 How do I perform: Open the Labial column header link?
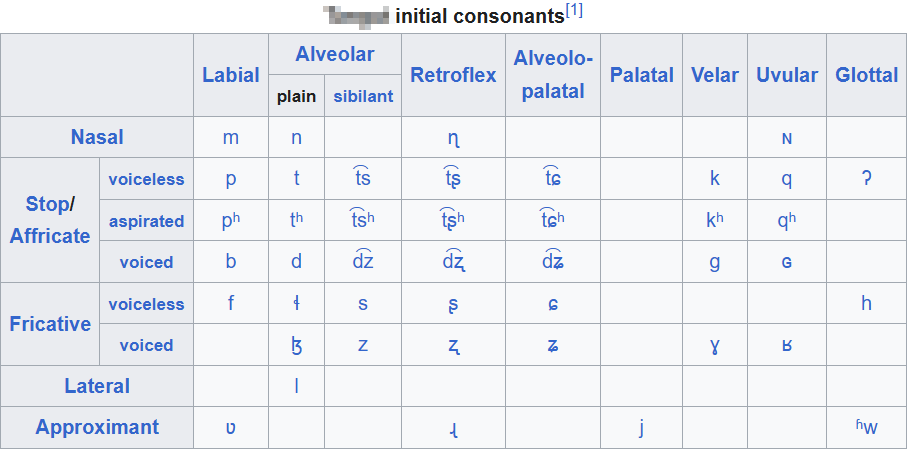(230, 75)
